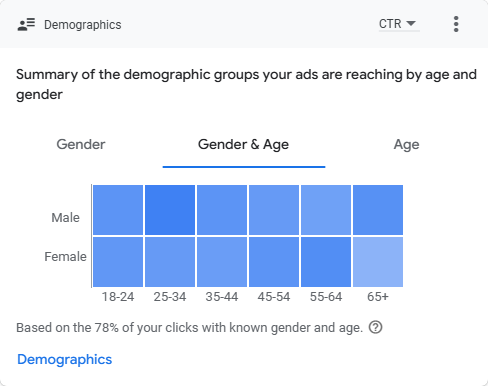This screenshot has height=386, width=488.
Task: Switch to the Age tab
Action: pyautogui.click(x=406, y=145)
